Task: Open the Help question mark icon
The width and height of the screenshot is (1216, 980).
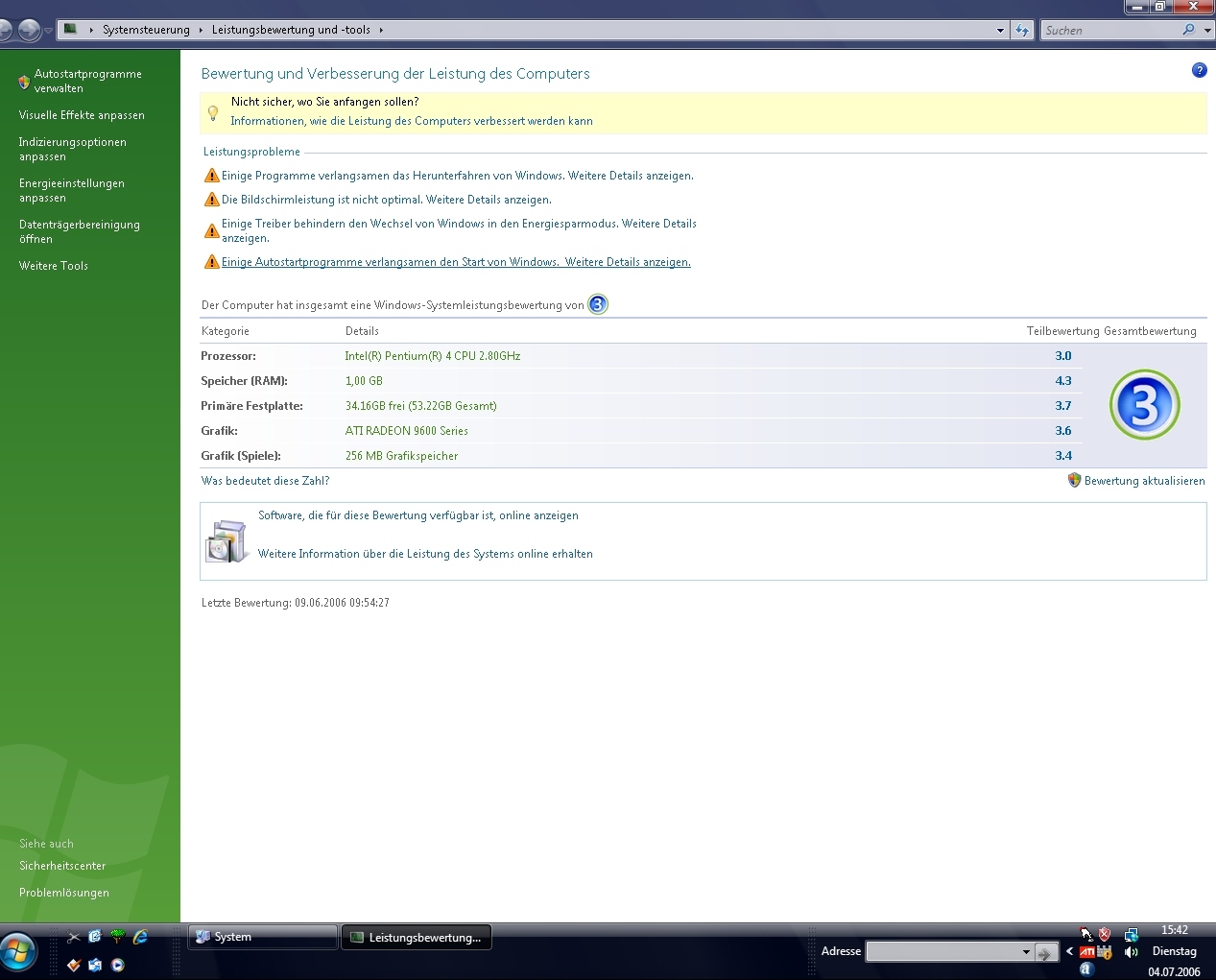Action: point(1199,70)
